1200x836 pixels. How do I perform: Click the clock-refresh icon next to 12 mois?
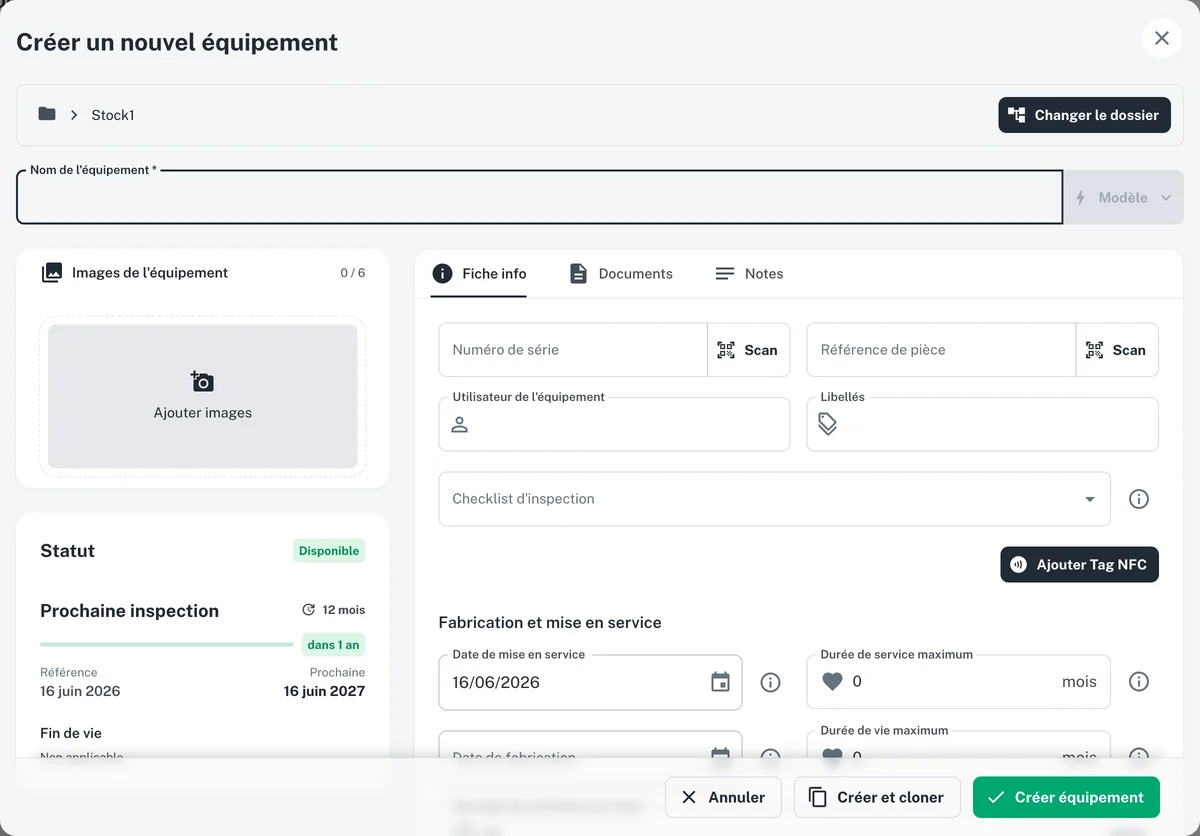309,610
